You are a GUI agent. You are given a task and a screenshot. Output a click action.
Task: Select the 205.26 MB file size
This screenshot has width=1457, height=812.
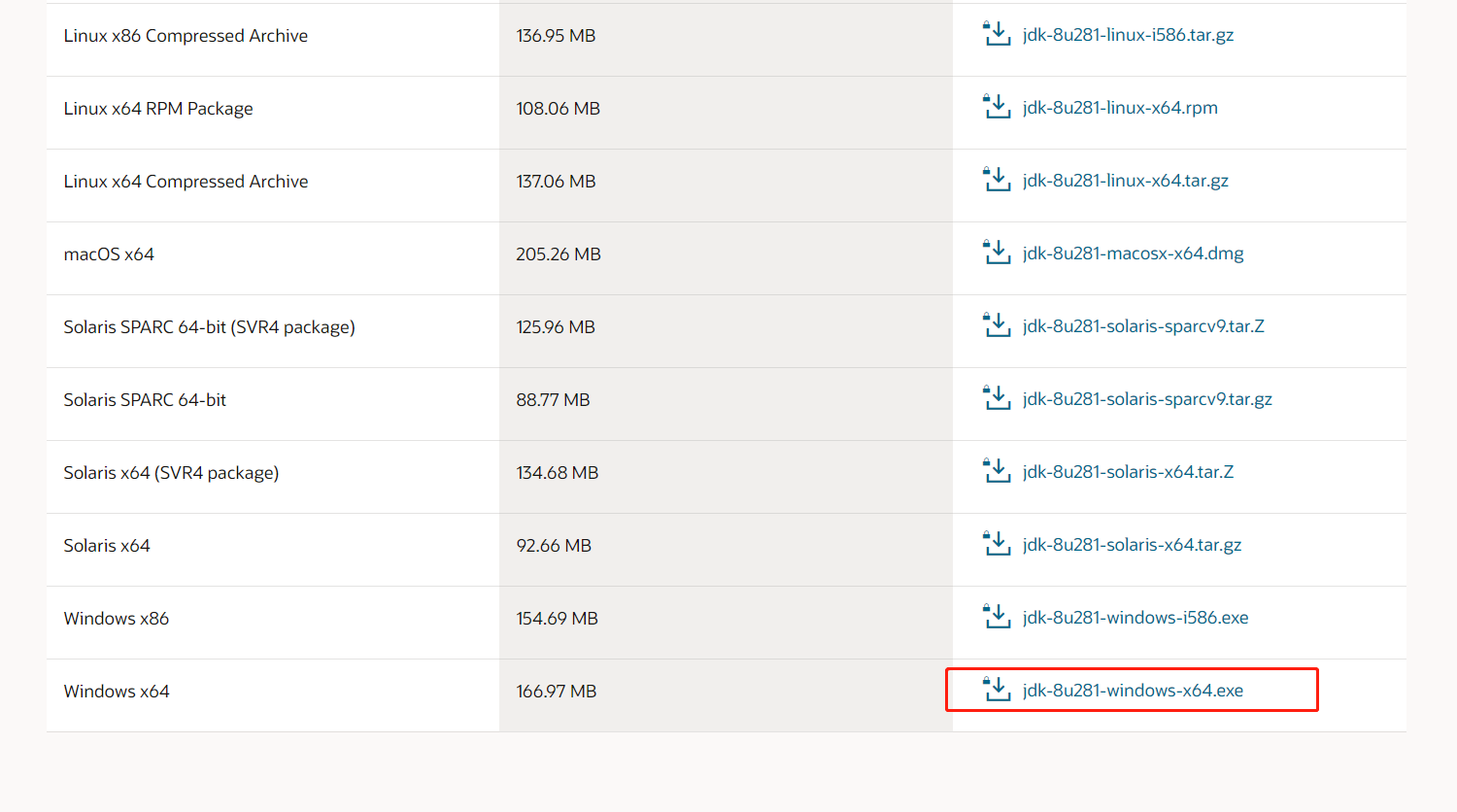pyautogui.click(x=559, y=254)
